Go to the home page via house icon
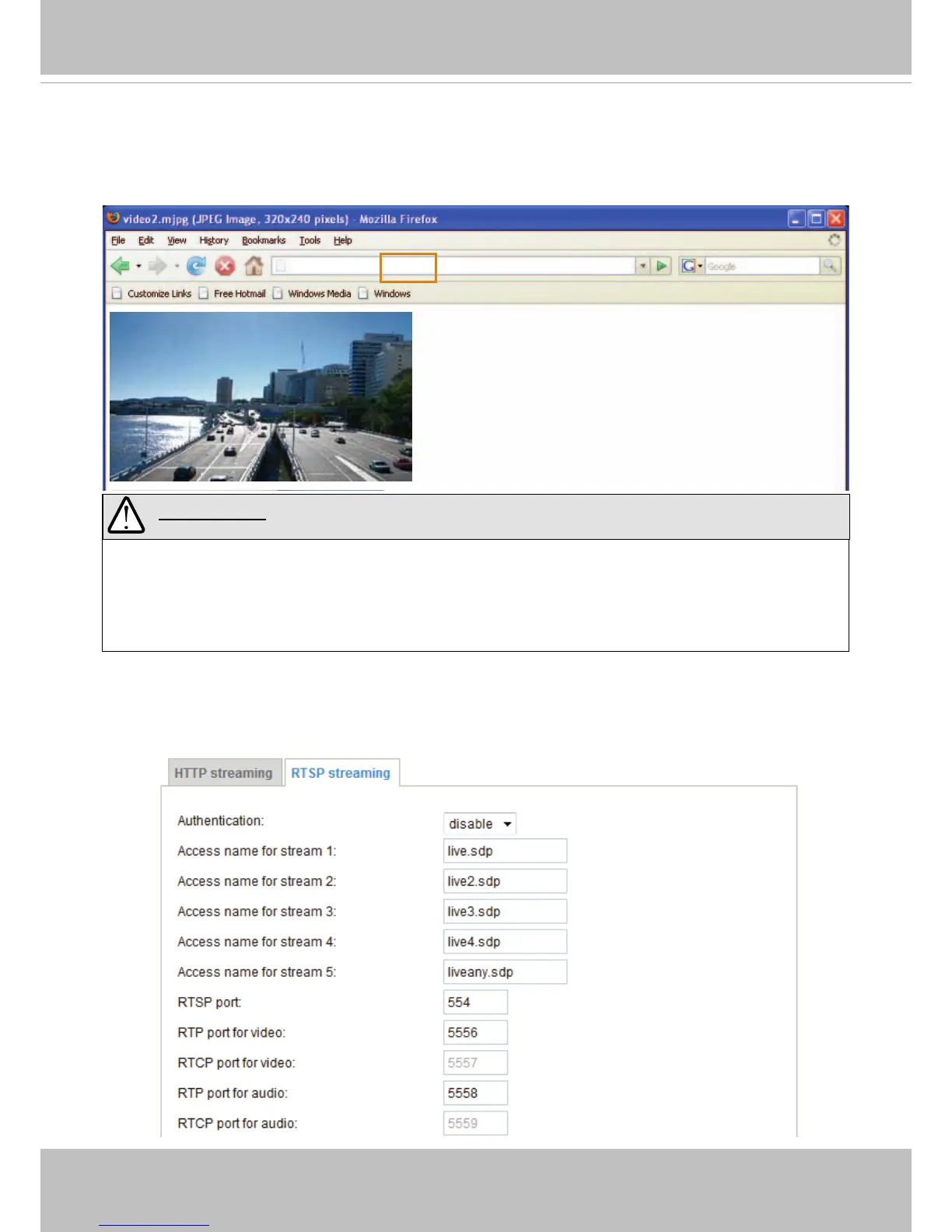The width and height of the screenshot is (952, 1232). coord(254,266)
